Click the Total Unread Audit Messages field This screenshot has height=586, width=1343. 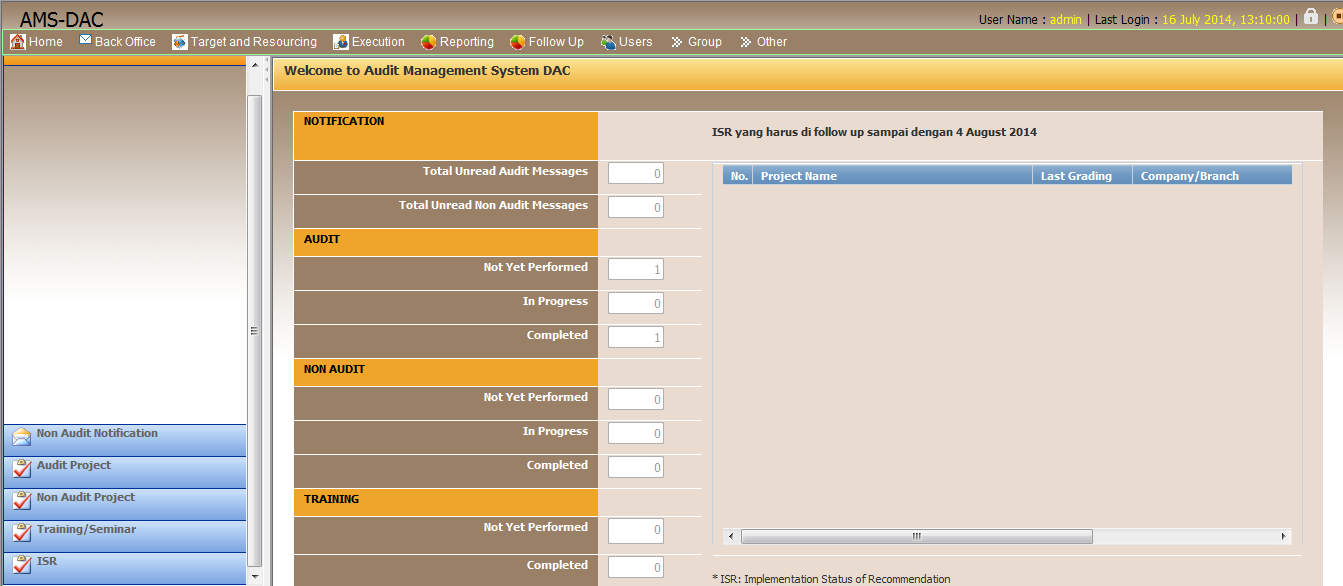point(636,174)
